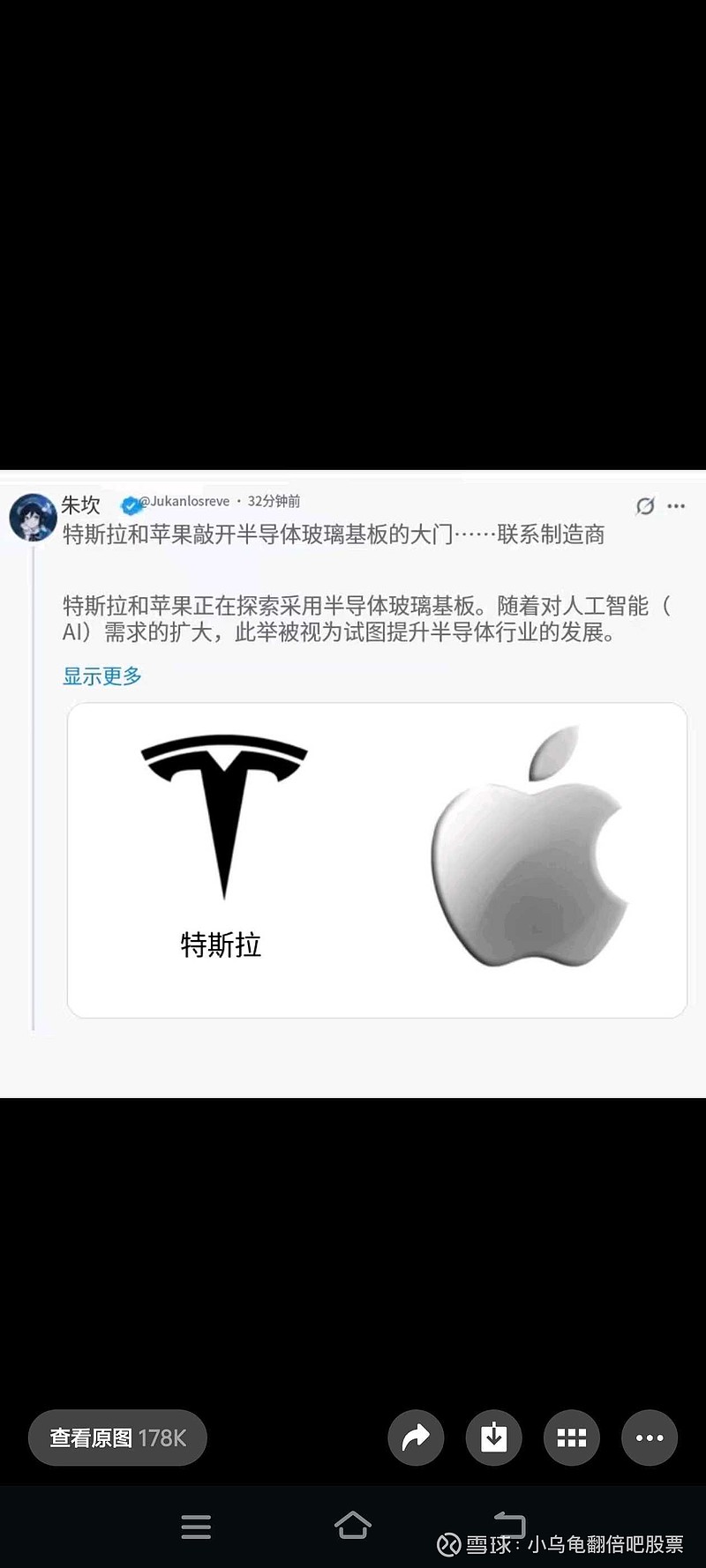Click the post headline about 半导体玻璃基板
Viewport: 706px width, 1568px height.
pyautogui.click(x=334, y=534)
